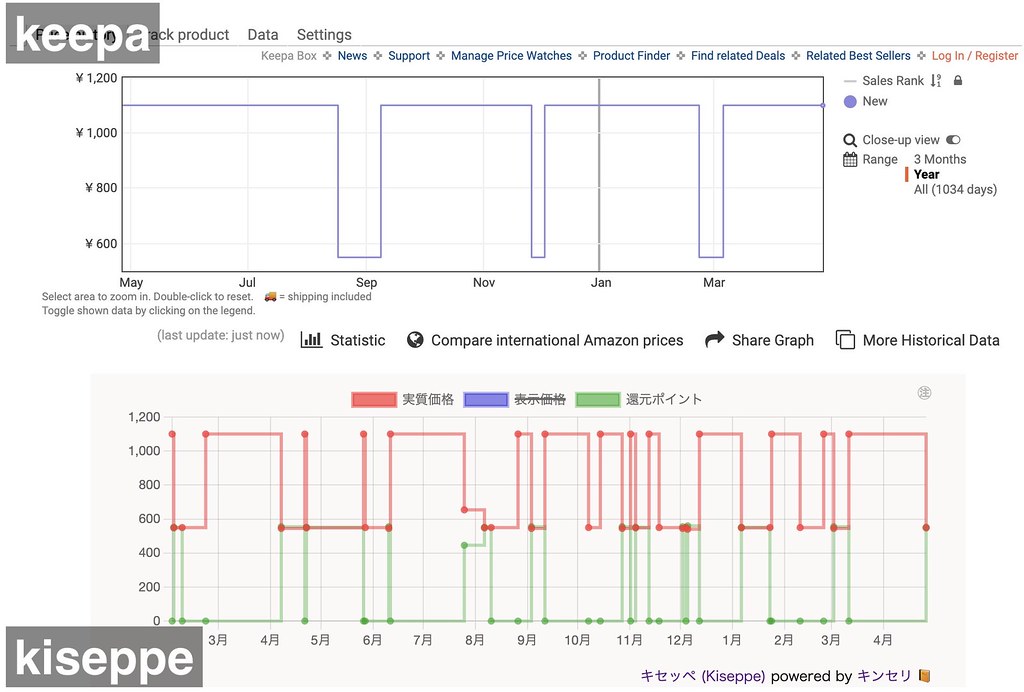Image resolution: width=1024 pixels, height=692 pixels.
Task: Click the globe icon for comparing international prices
Action: tap(415, 340)
